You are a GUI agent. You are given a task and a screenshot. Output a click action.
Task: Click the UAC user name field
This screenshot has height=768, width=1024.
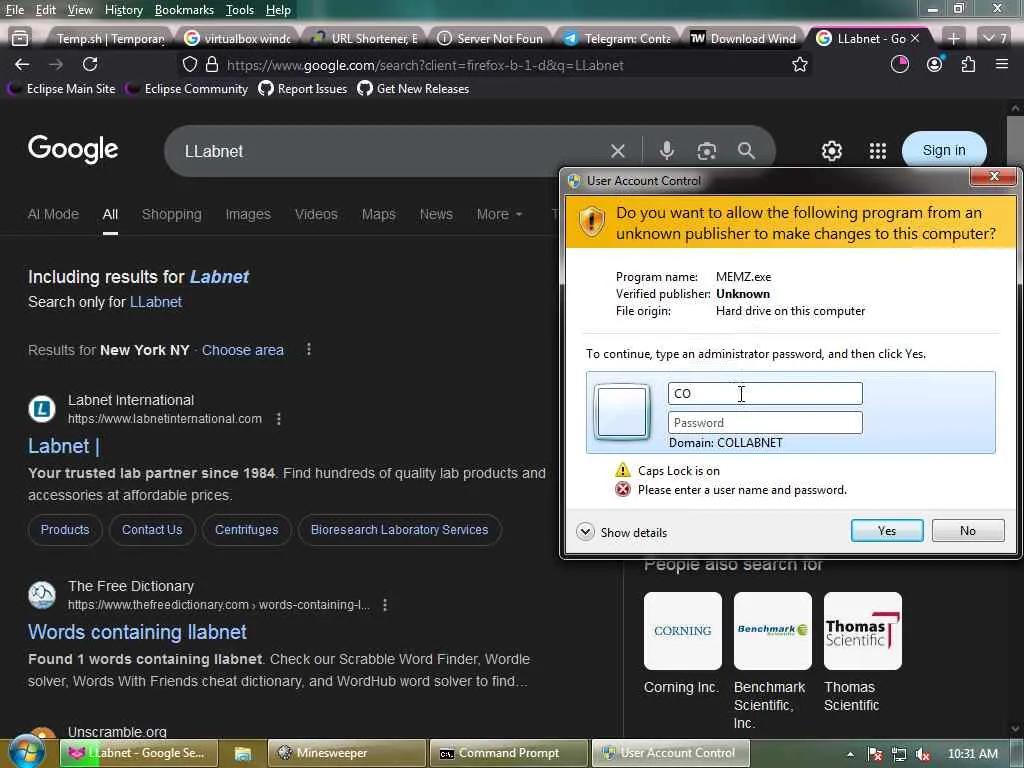coord(765,393)
